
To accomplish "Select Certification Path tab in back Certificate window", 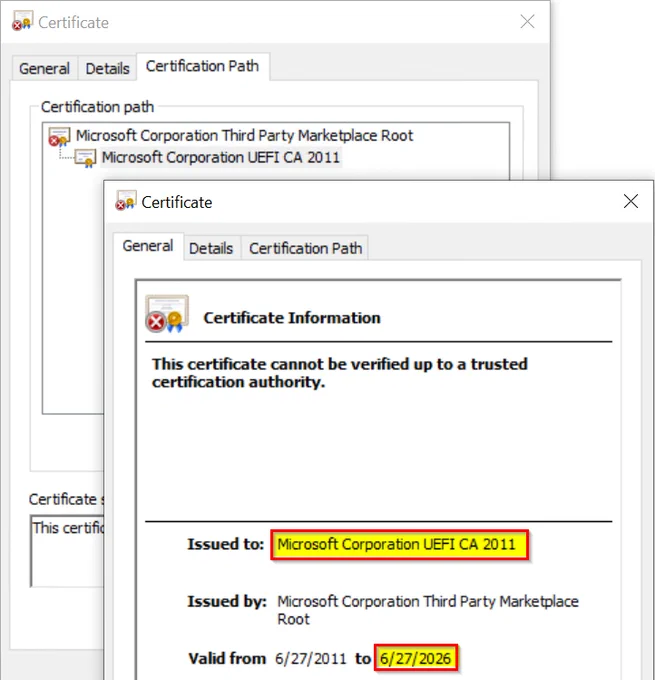I will (x=203, y=66).
